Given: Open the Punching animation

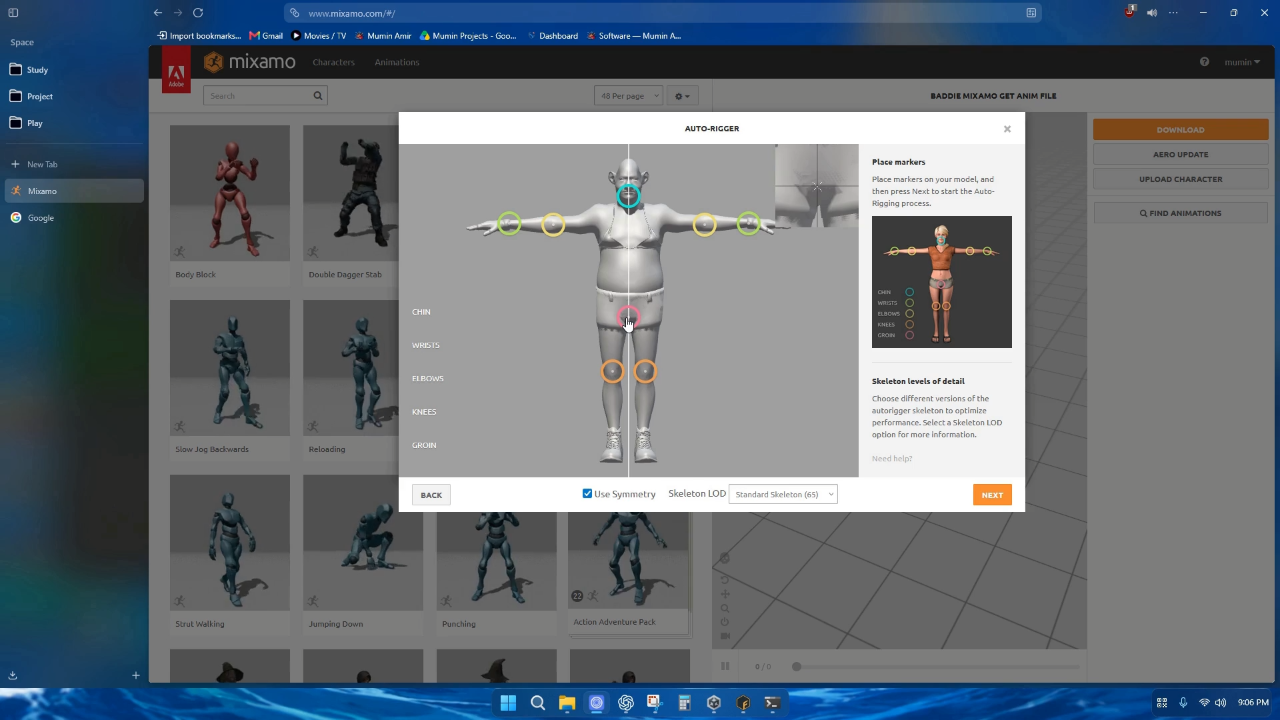Looking at the screenshot, I should tap(497, 560).
